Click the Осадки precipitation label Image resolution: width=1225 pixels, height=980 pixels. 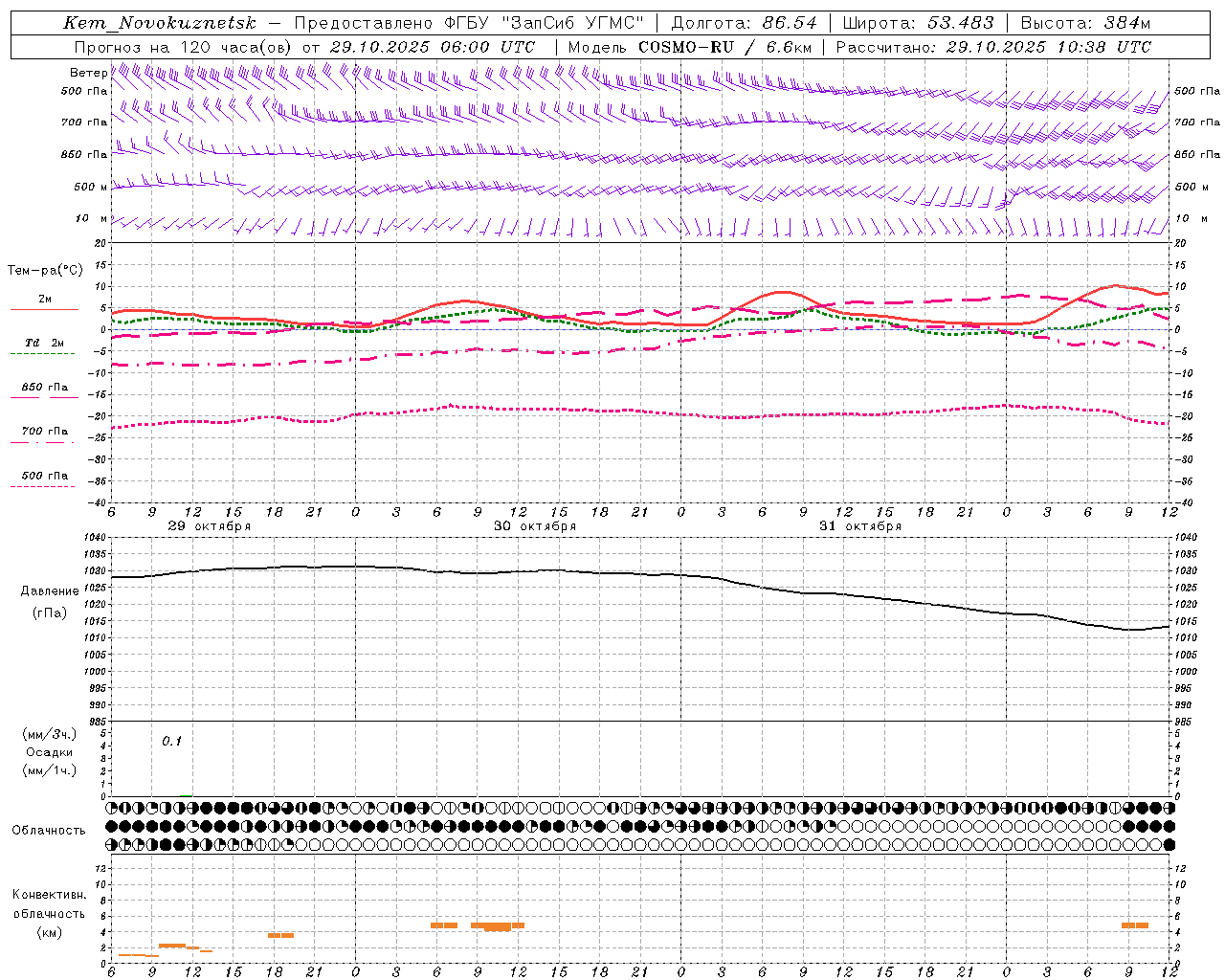pos(49,752)
